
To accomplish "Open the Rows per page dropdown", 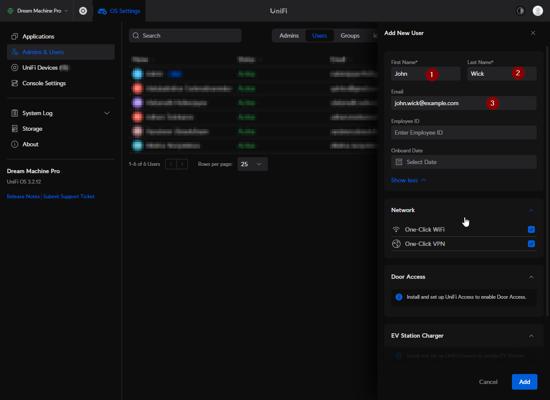I will point(252,164).
